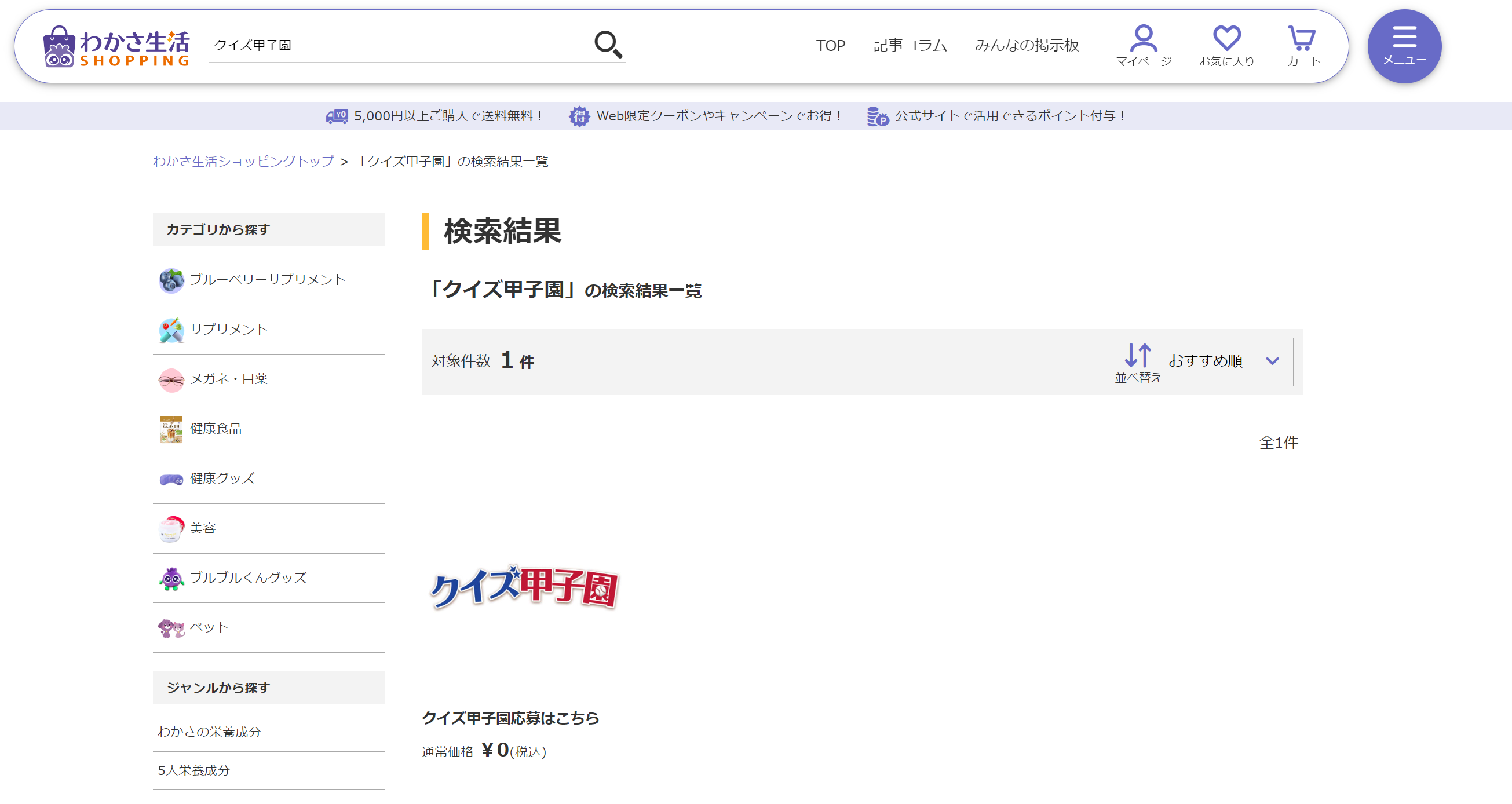Image resolution: width=1512 pixels, height=804 pixels.
Task: Click the 健康食品 package icon
Action: (171, 430)
